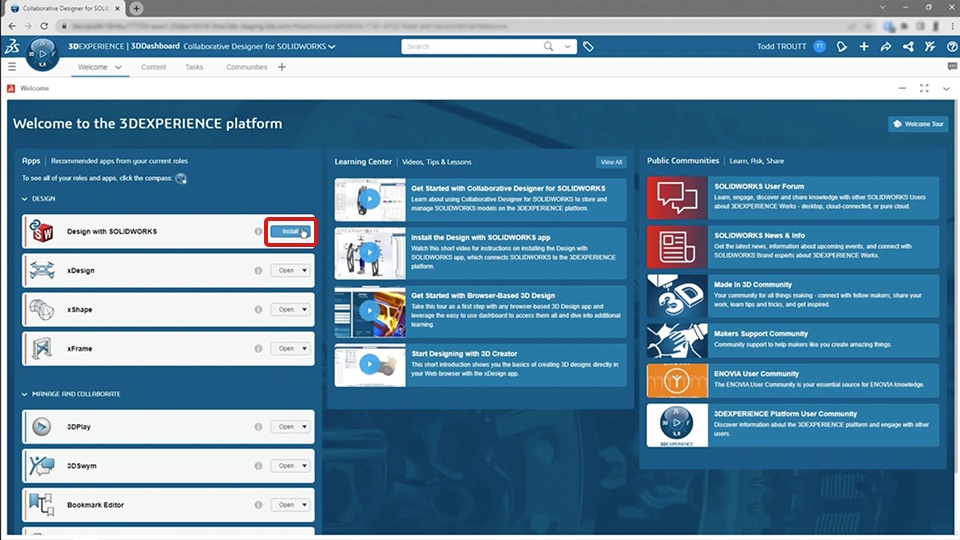Image resolution: width=960 pixels, height=540 pixels.
Task: Collapse the MANAGE AND COLLABORATE section
Action: click(x=24, y=394)
